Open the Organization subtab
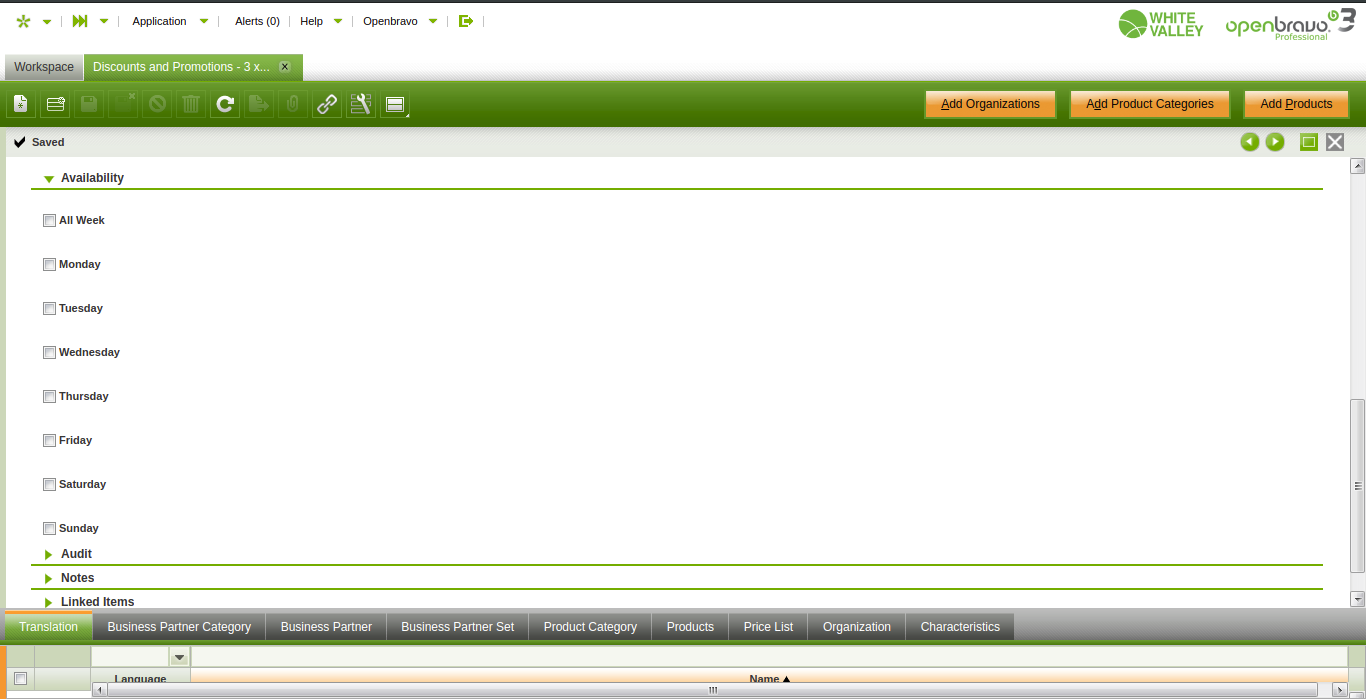Viewport: 1366px width, 699px height. click(856, 627)
